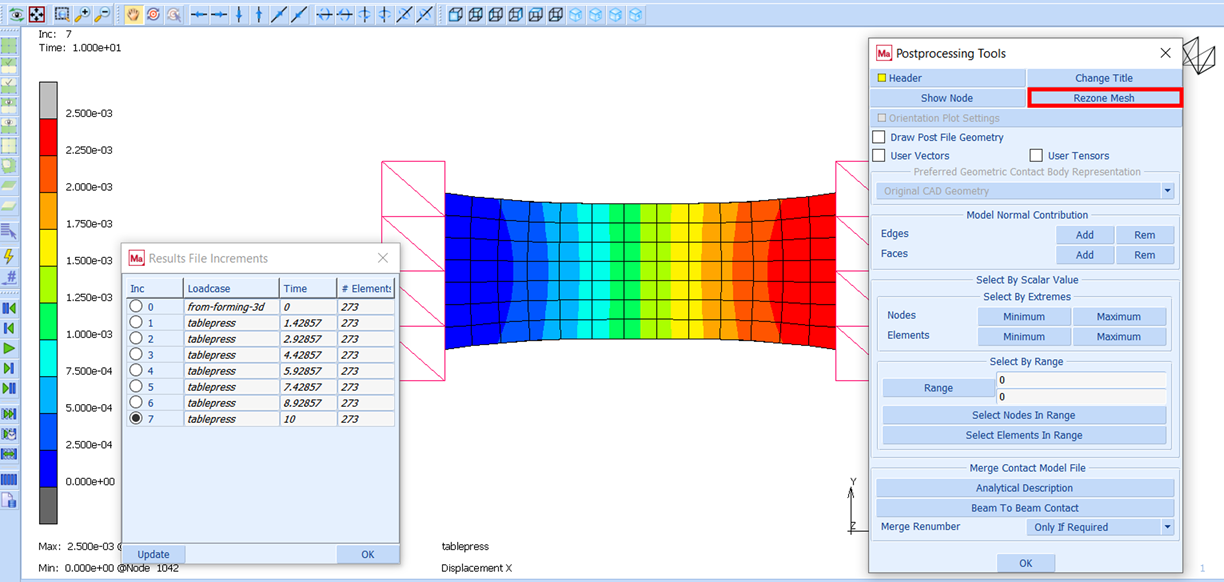
Task: Click OK in Results File Increments dialog
Action: tap(367, 554)
